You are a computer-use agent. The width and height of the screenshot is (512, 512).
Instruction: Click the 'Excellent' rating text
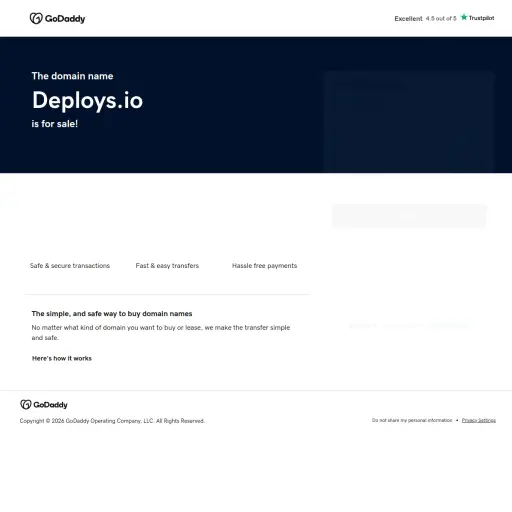click(408, 19)
